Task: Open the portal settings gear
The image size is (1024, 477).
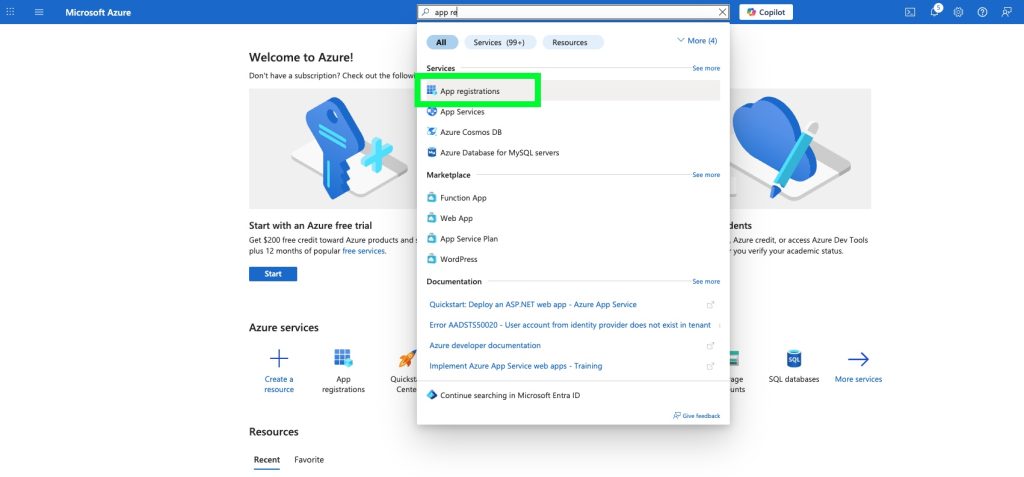Action: (958, 12)
